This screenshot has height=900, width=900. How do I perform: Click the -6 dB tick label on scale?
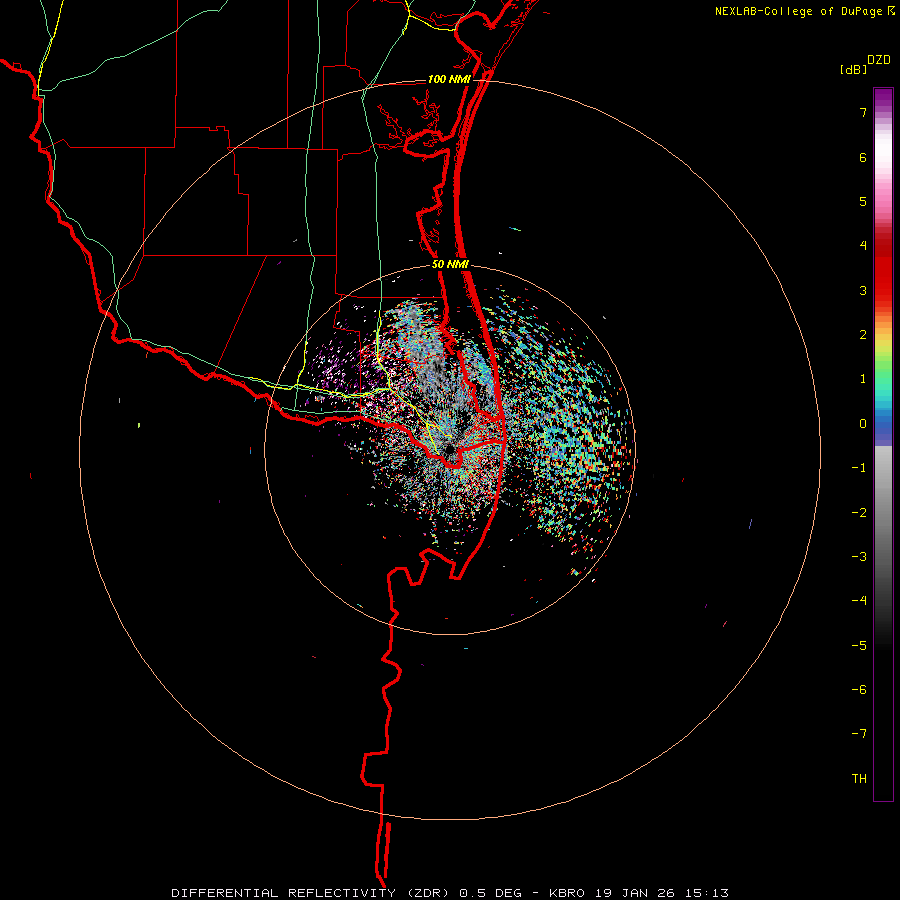[859, 690]
